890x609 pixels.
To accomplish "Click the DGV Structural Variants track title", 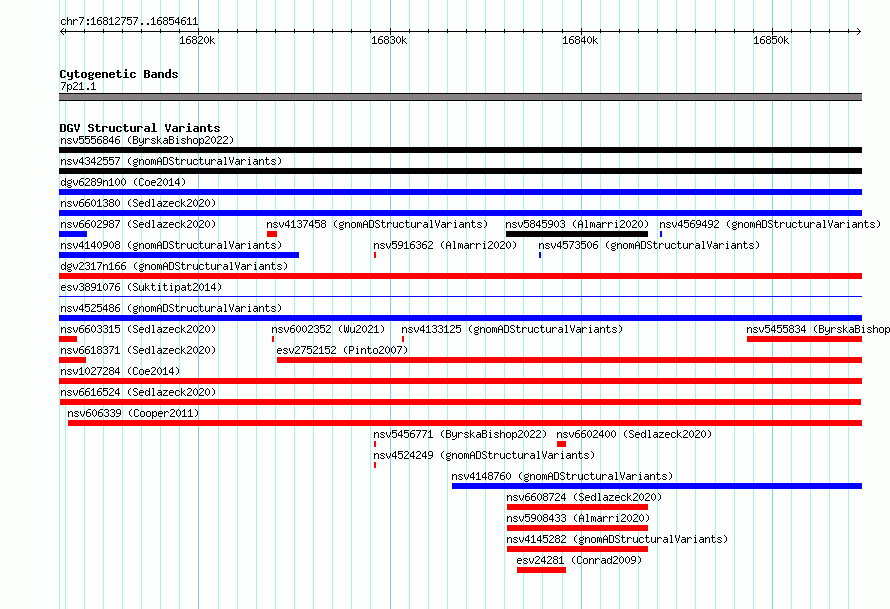I will point(140,128).
